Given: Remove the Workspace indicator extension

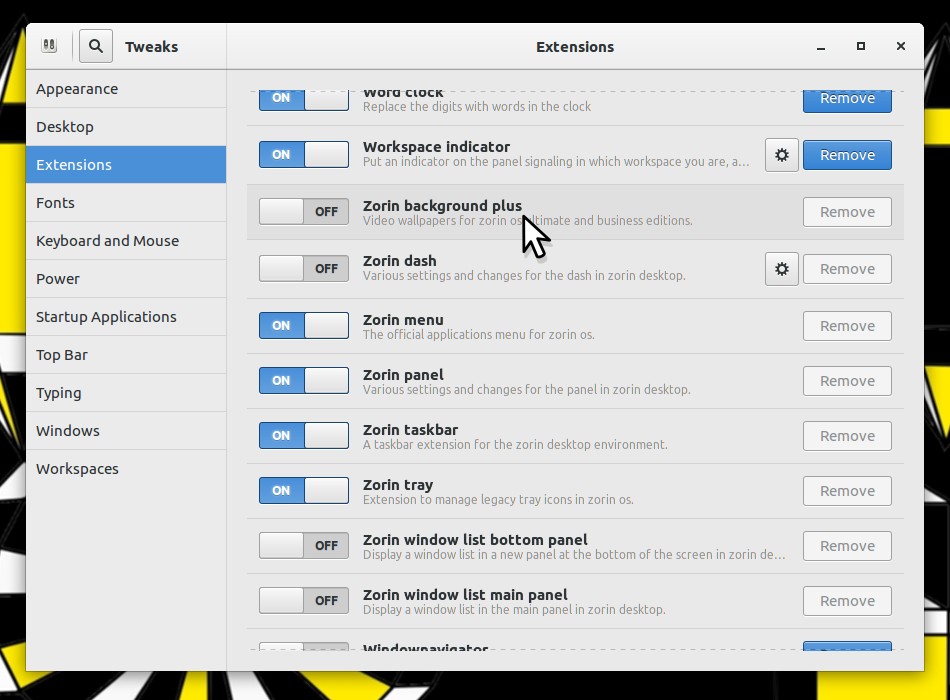Looking at the screenshot, I should click(x=847, y=155).
